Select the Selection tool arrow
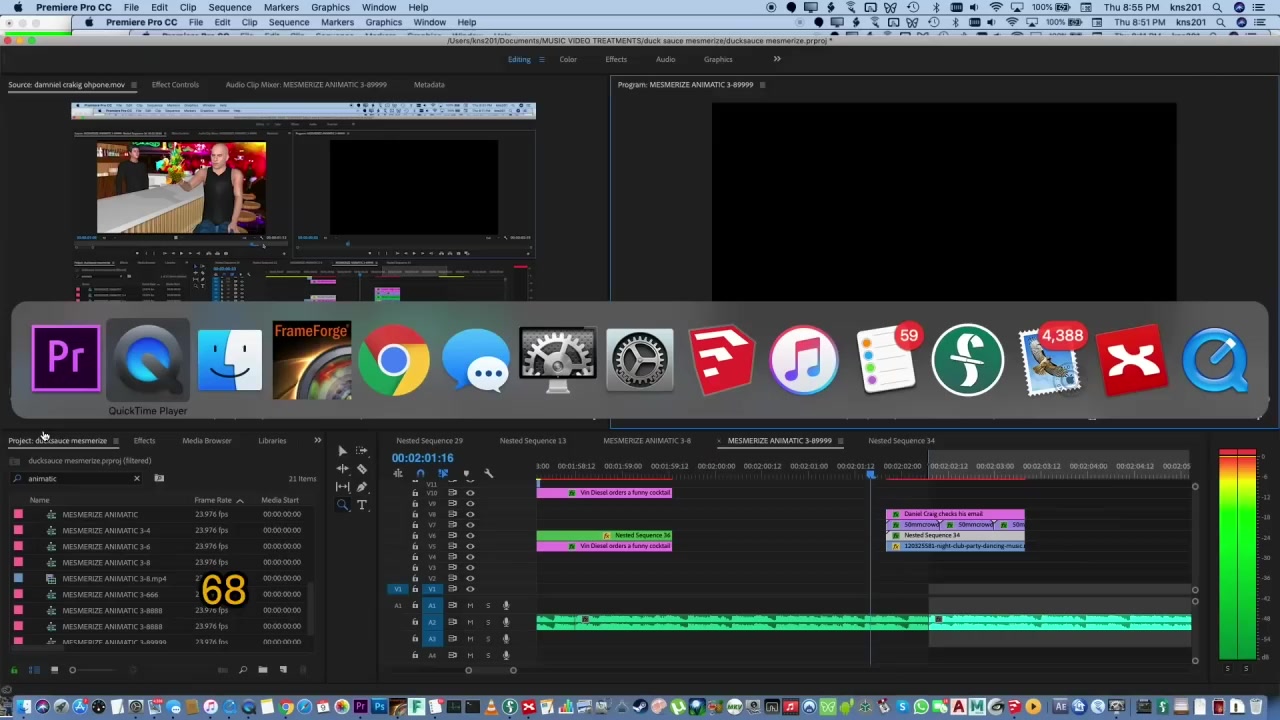This screenshot has height=720, width=1280. 342,451
